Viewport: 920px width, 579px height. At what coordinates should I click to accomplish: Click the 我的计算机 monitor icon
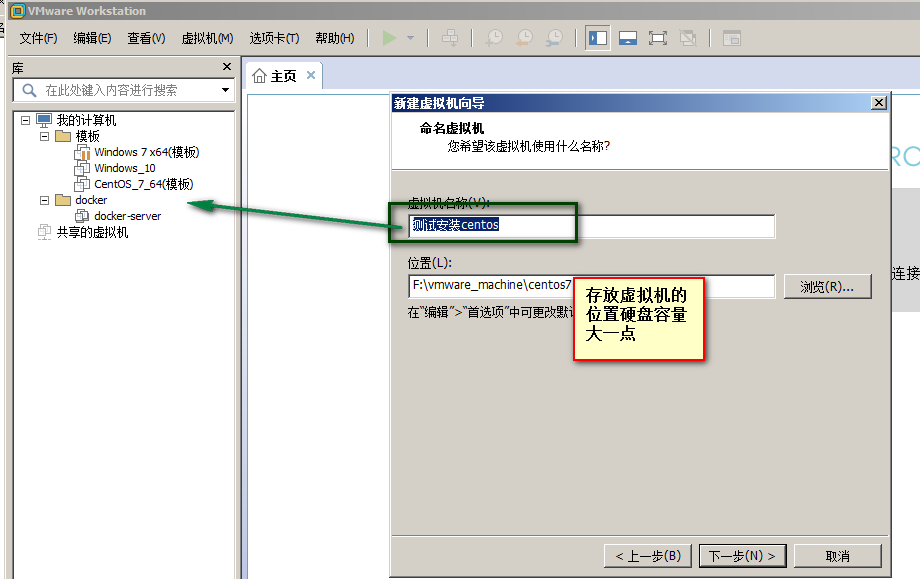click(x=44, y=120)
